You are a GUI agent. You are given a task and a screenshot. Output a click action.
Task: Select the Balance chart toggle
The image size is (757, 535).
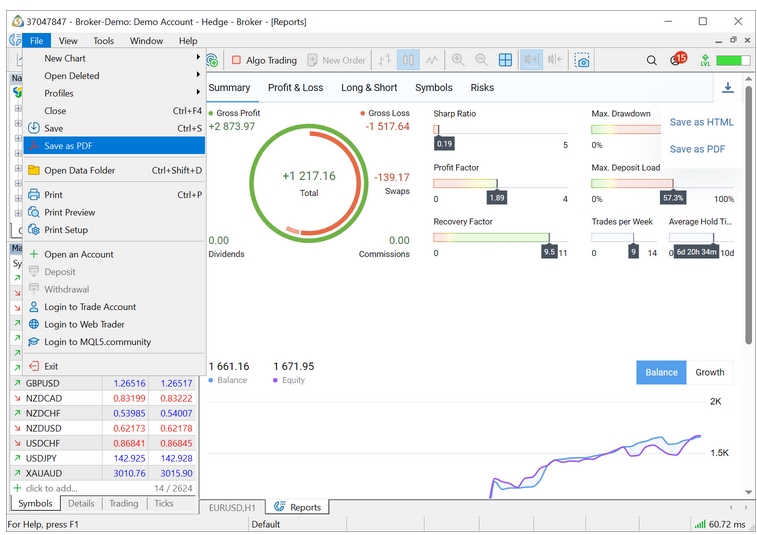tap(661, 372)
